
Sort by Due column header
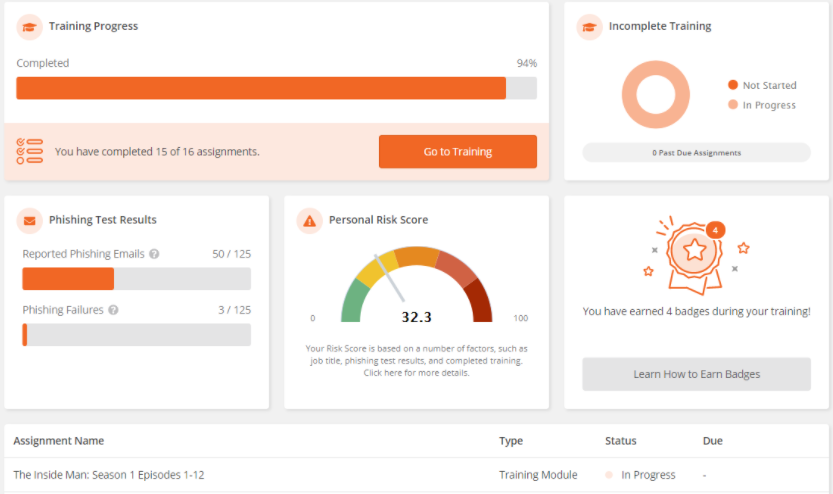pos(712,441)
